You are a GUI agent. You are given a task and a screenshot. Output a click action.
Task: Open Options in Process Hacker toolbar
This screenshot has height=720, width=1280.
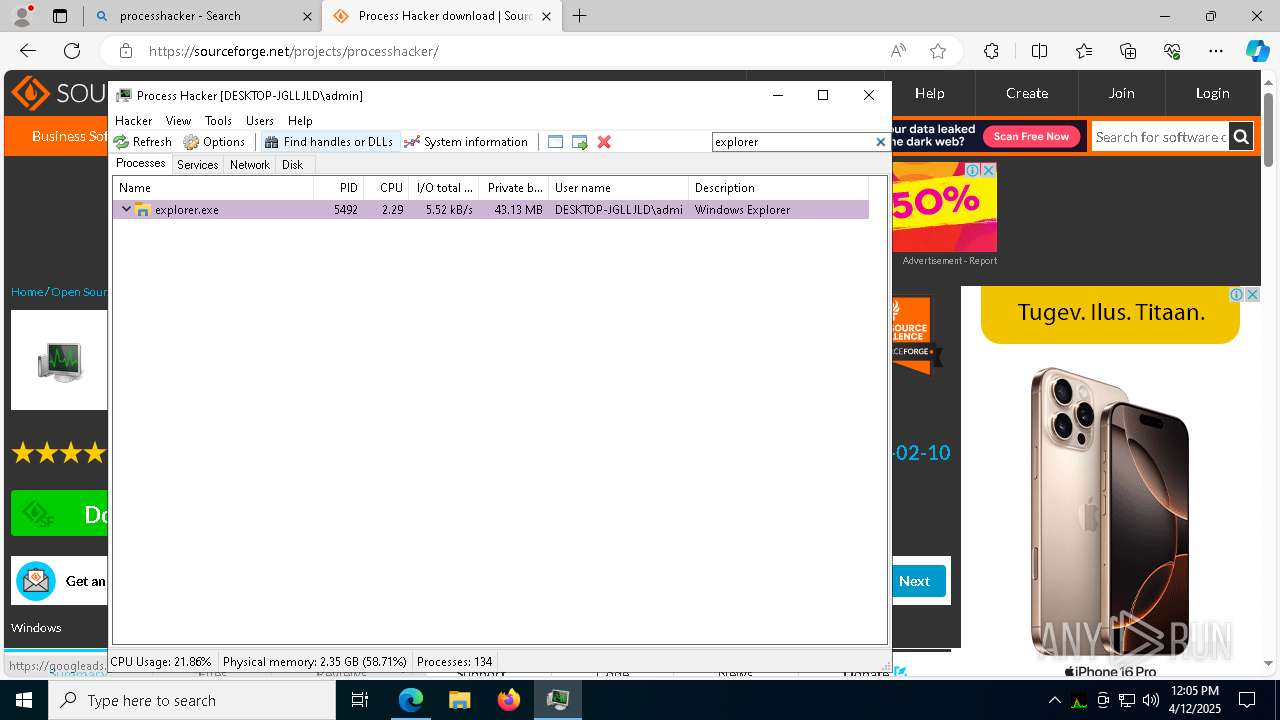coord(214,142)
